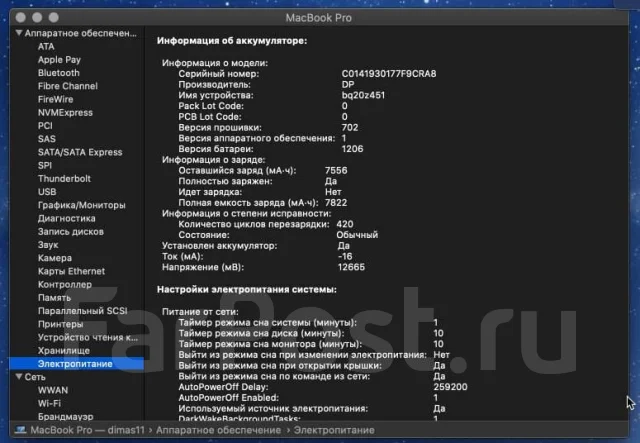Click AutoPowerOff Enabled label

(229, 397)
